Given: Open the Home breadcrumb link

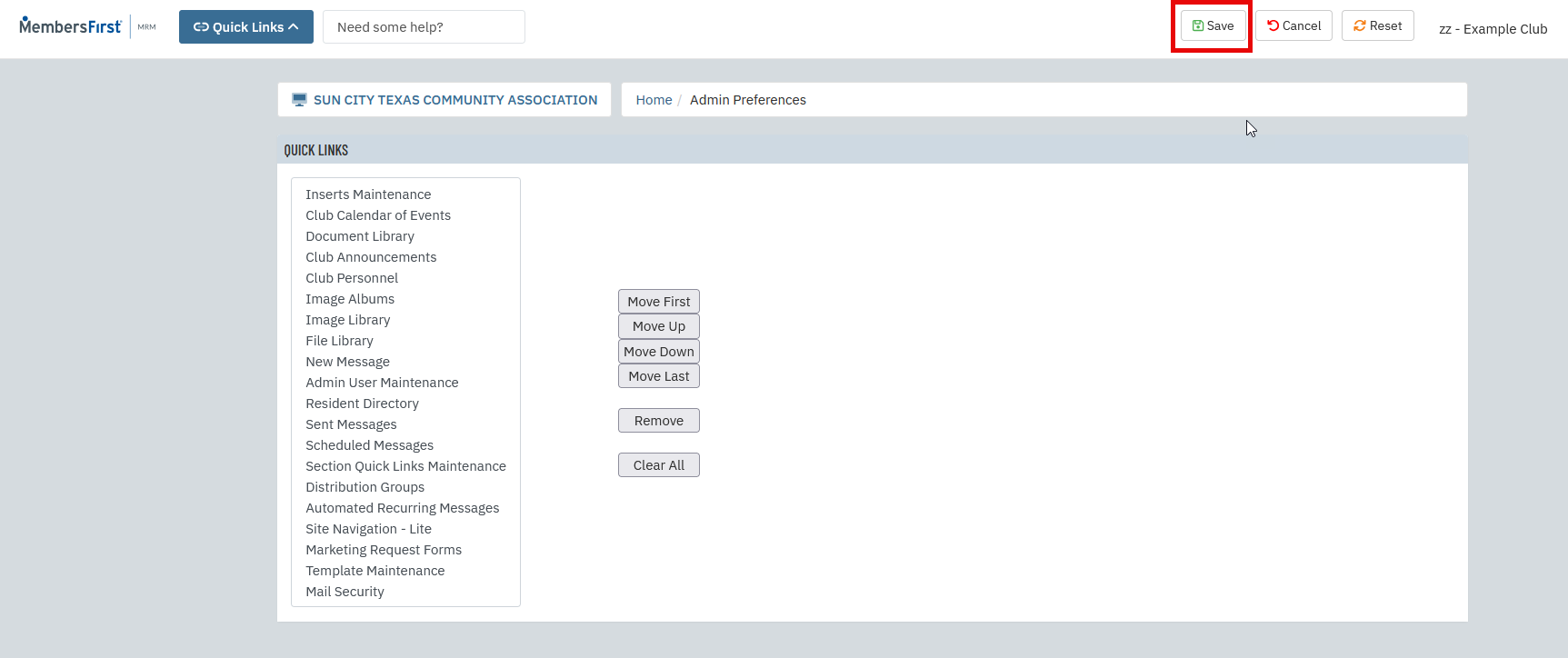Looking at the screenshot, I should [654, 100].
